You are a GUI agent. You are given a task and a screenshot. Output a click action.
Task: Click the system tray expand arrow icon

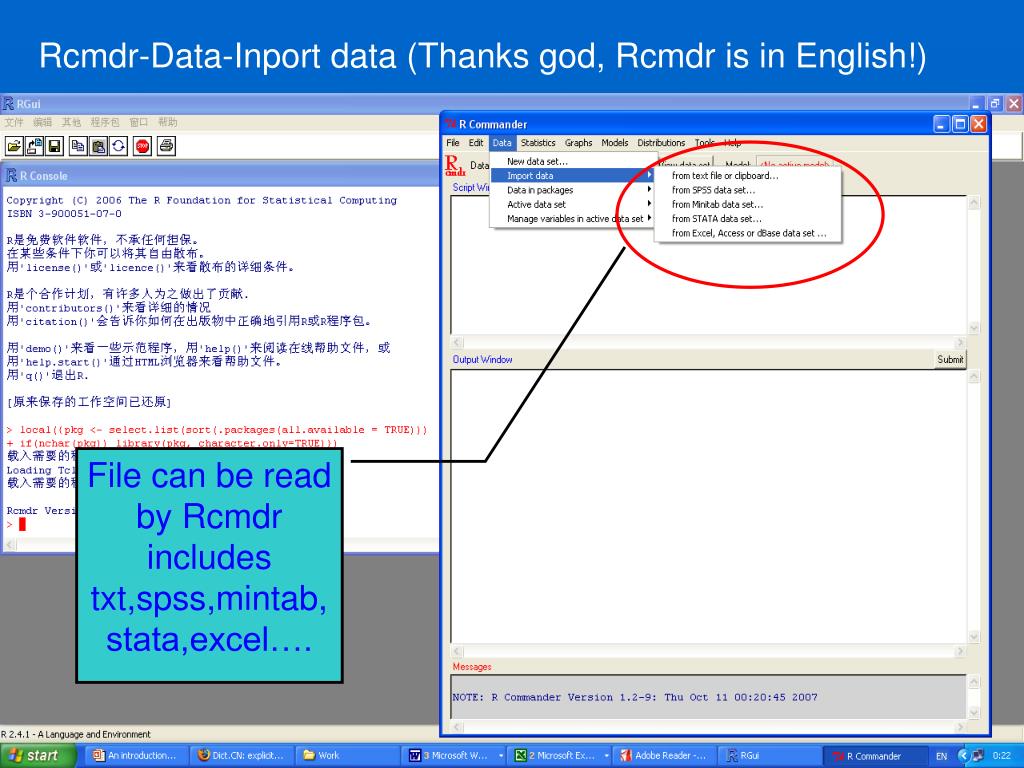[963, 756]
